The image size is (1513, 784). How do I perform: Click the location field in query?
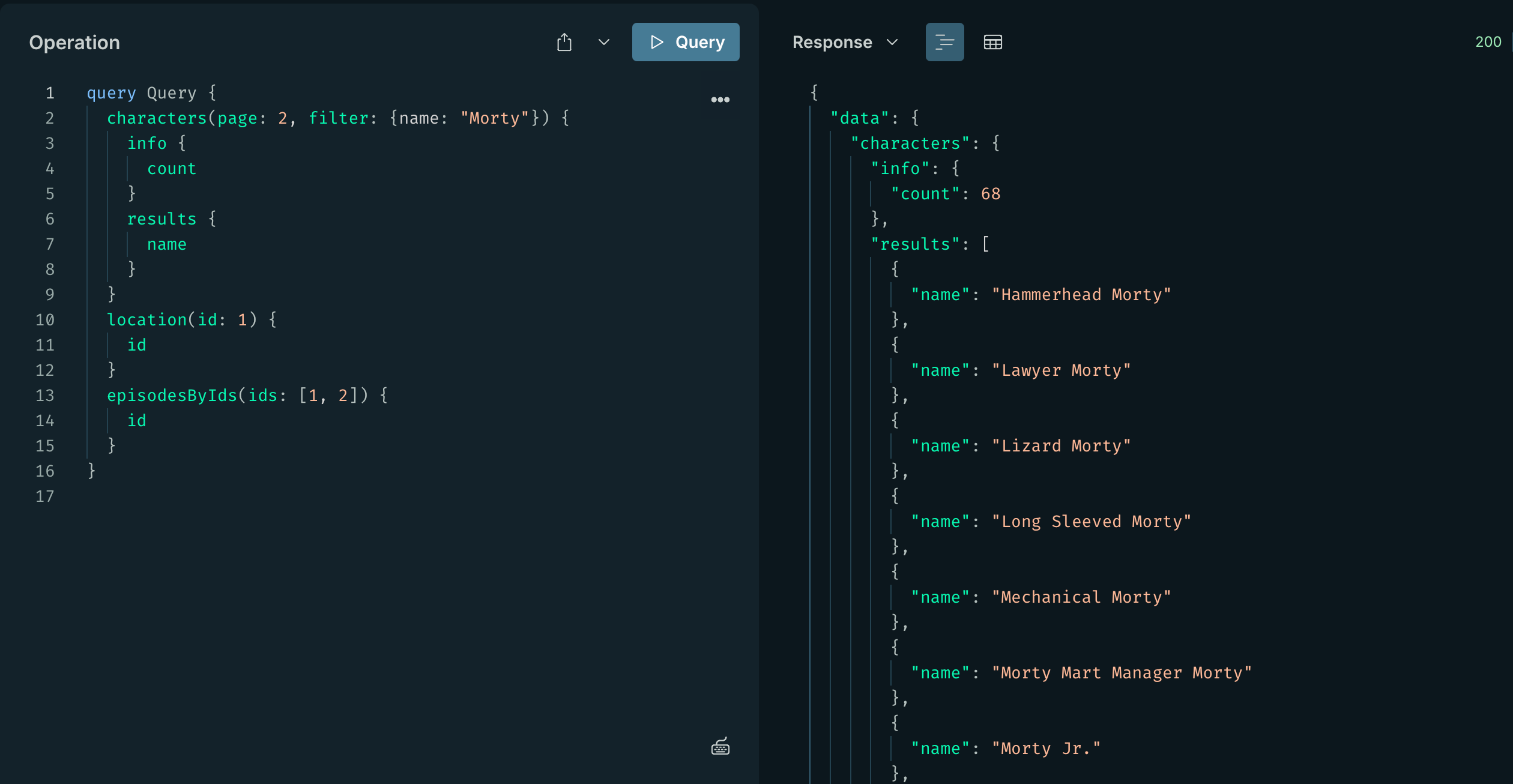click(146, 320)
